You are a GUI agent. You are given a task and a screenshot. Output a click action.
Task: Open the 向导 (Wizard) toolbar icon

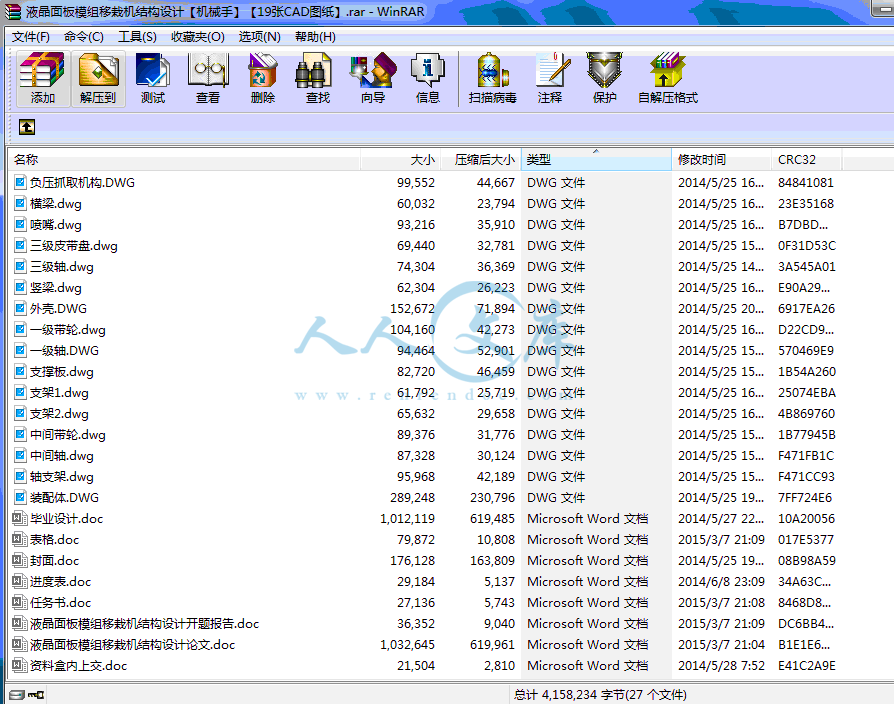[373, 78]
